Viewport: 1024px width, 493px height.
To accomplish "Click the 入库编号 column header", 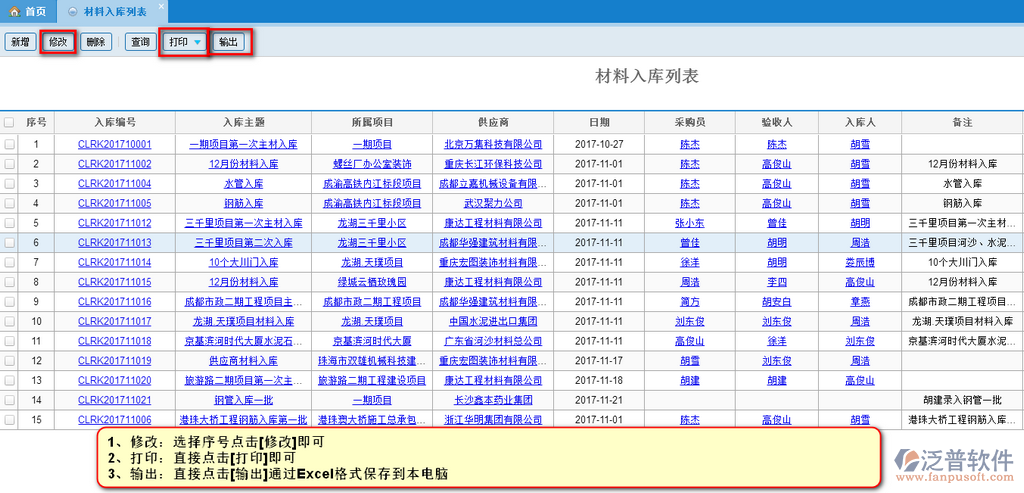I will tap(114, 122).
